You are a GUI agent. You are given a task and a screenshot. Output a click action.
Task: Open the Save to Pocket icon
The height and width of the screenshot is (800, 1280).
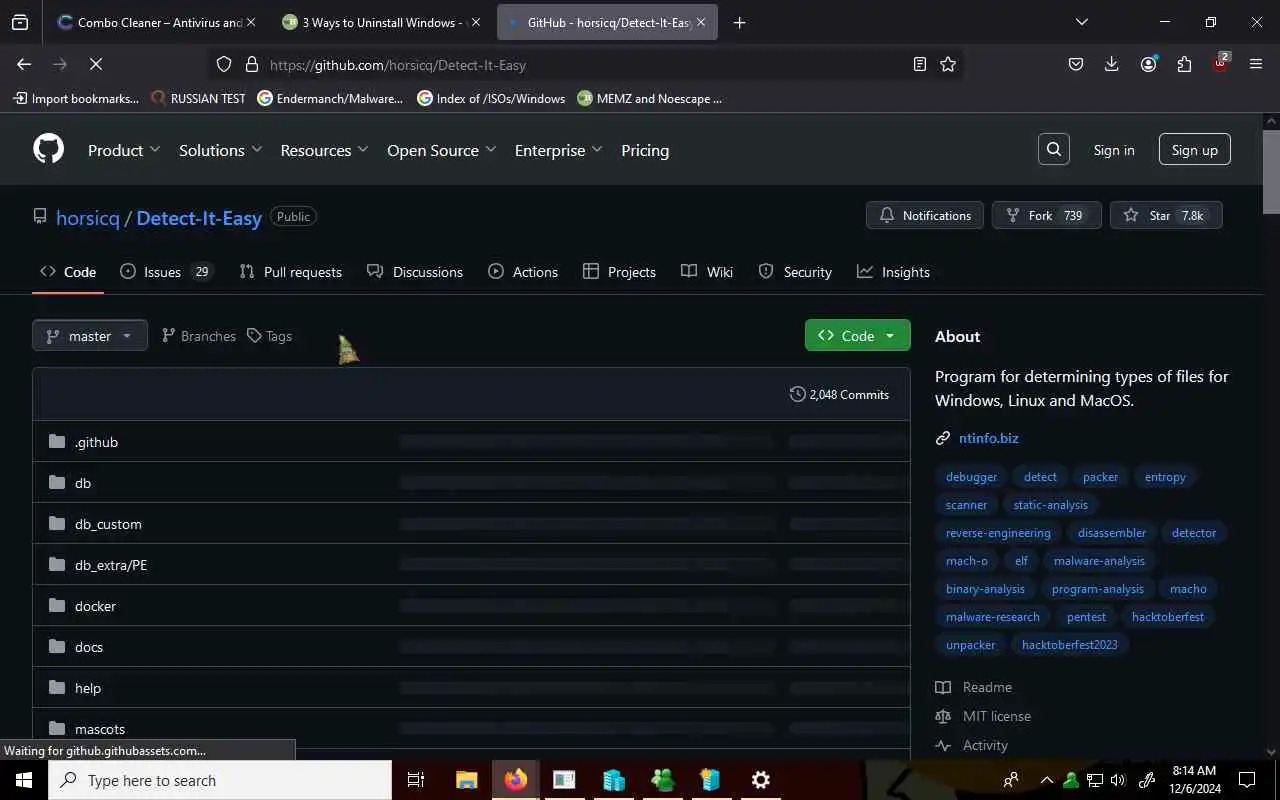[1076, 64]
